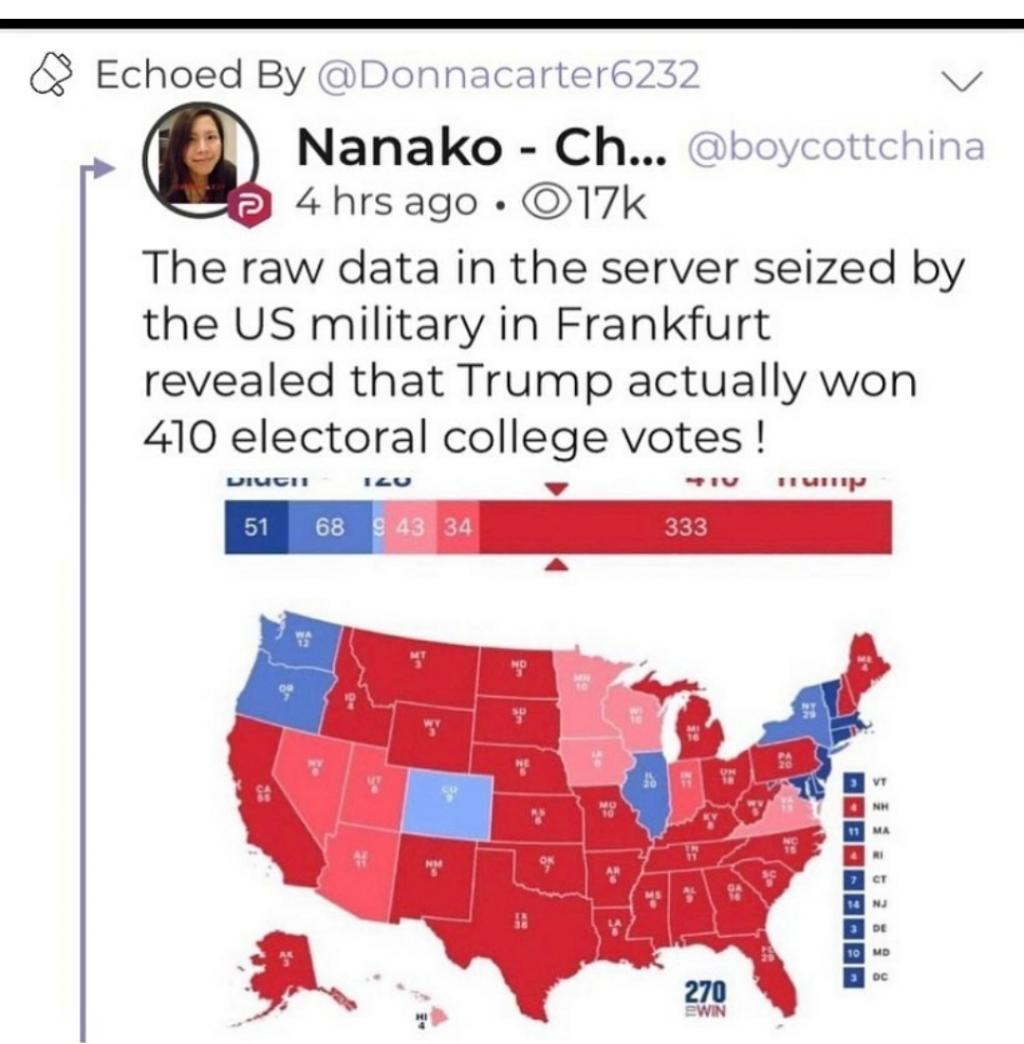Open the @boycottchina handle link

833,147
